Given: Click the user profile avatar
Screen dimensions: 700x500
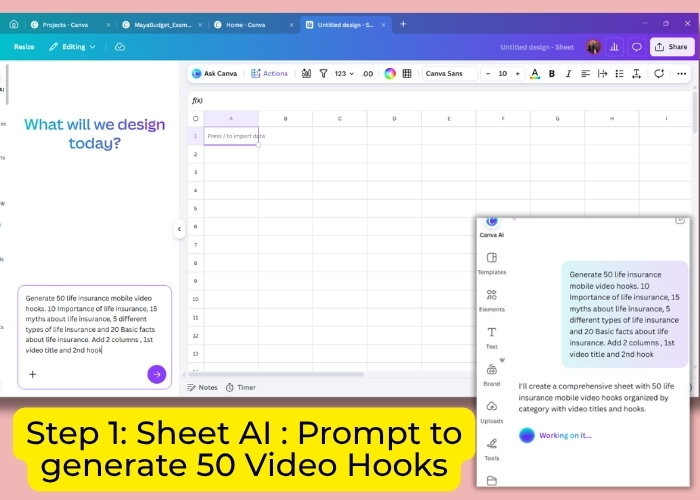Looking at the screenshot, I should tap(593, 46).
